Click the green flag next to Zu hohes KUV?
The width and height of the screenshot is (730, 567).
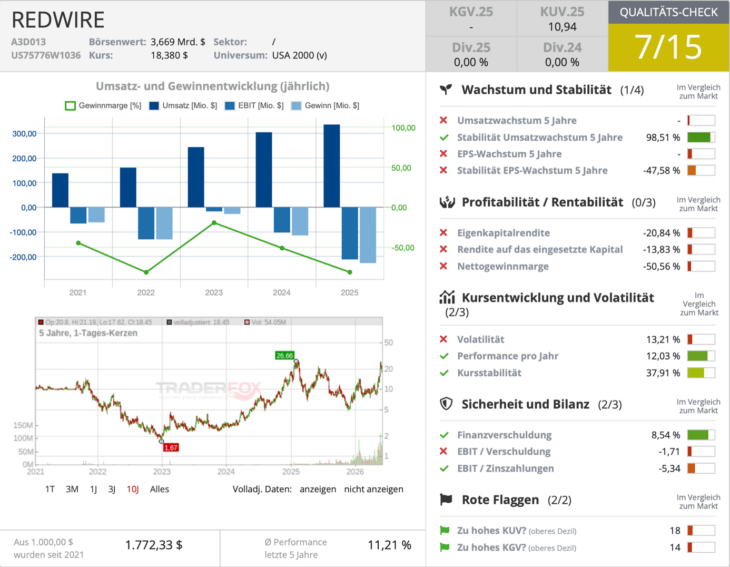point(445,530)
